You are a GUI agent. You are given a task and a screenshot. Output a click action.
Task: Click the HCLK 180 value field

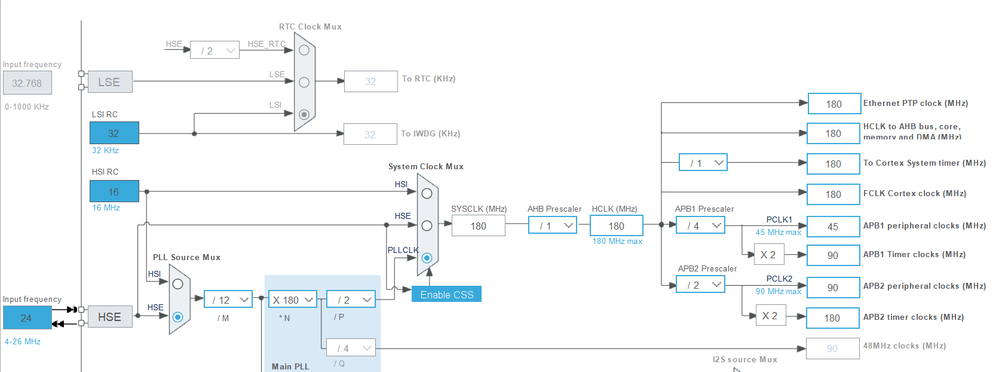(616, 225)
